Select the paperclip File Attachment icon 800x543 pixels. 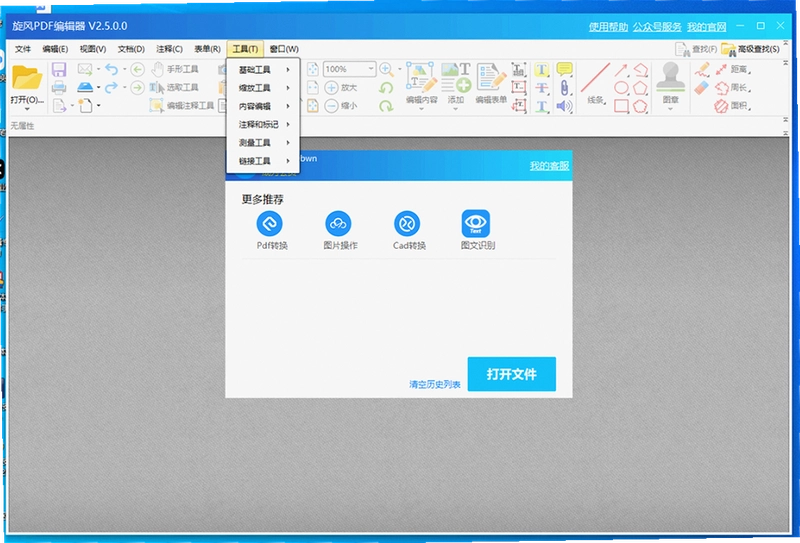pos(564,88)
